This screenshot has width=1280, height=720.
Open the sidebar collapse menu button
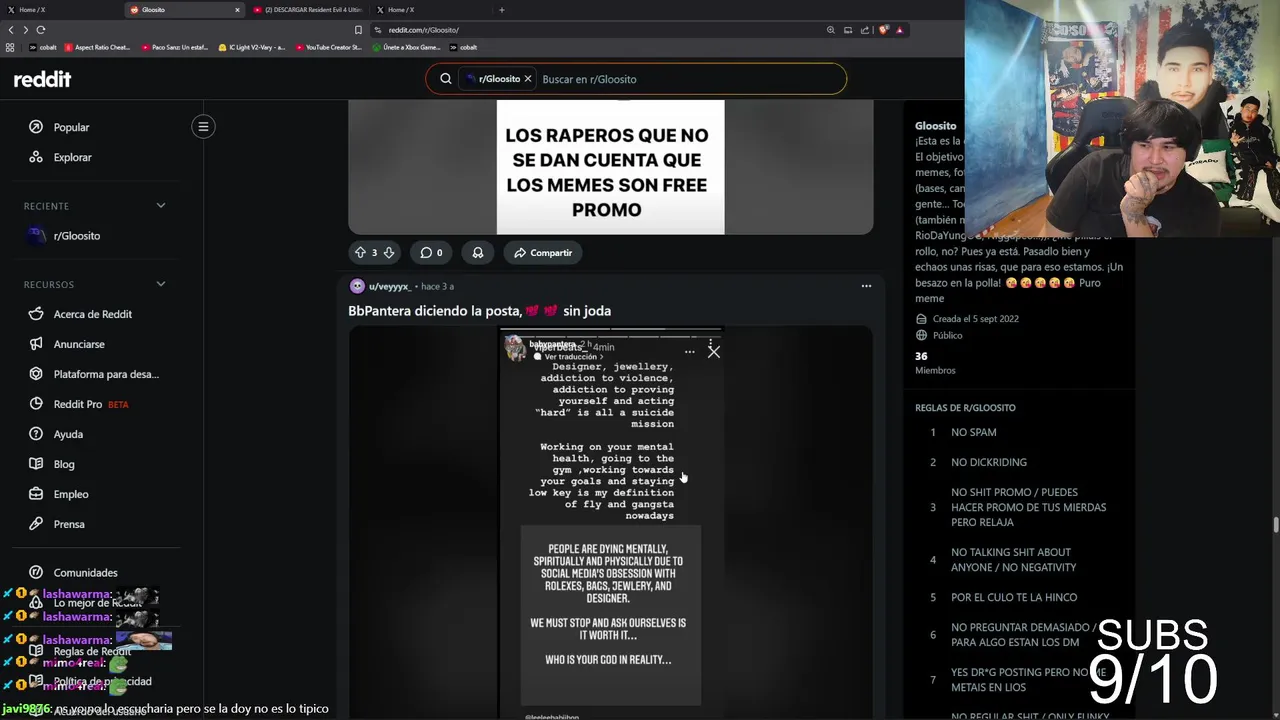pyautogui.click(x=203, y=126)
